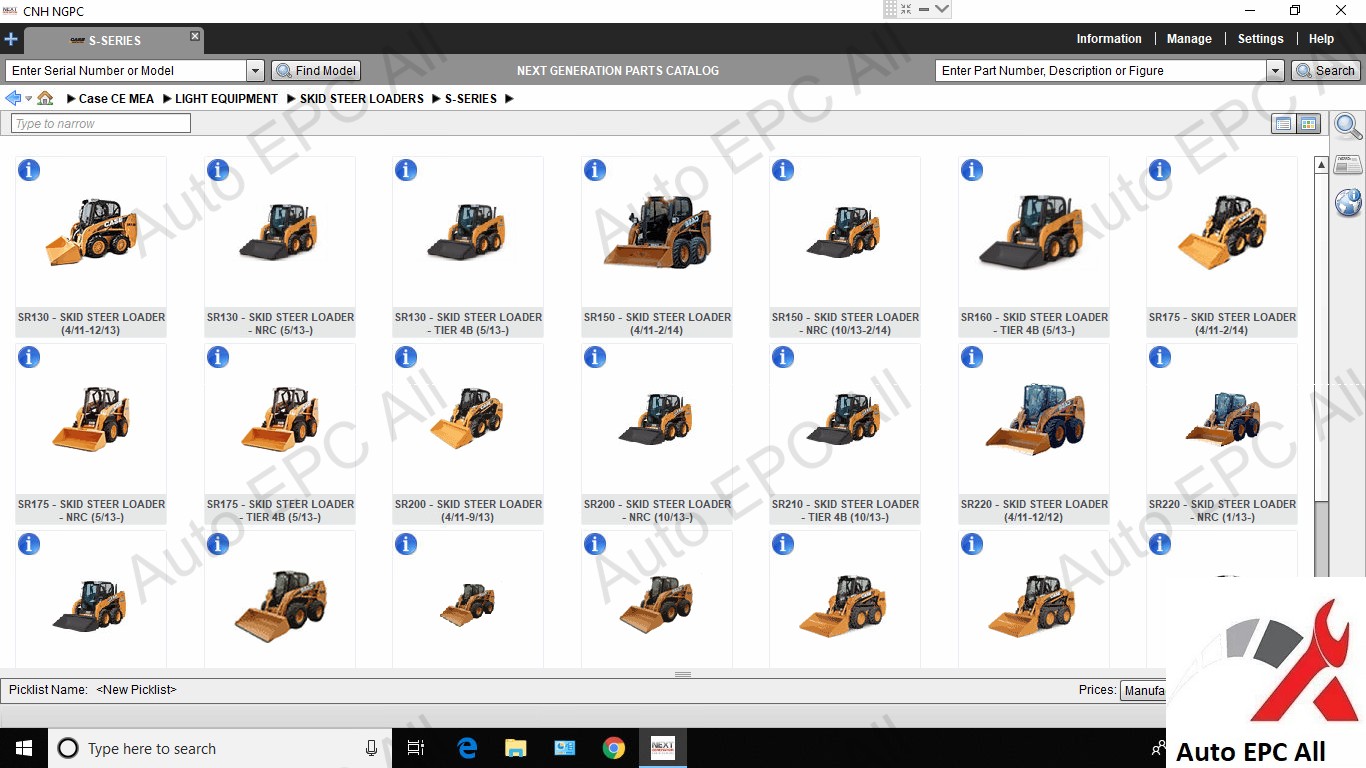Screen dimensions: 1366x768
Task: Open the Next Generation app taskbar icon
Action: tap(662, 748)
